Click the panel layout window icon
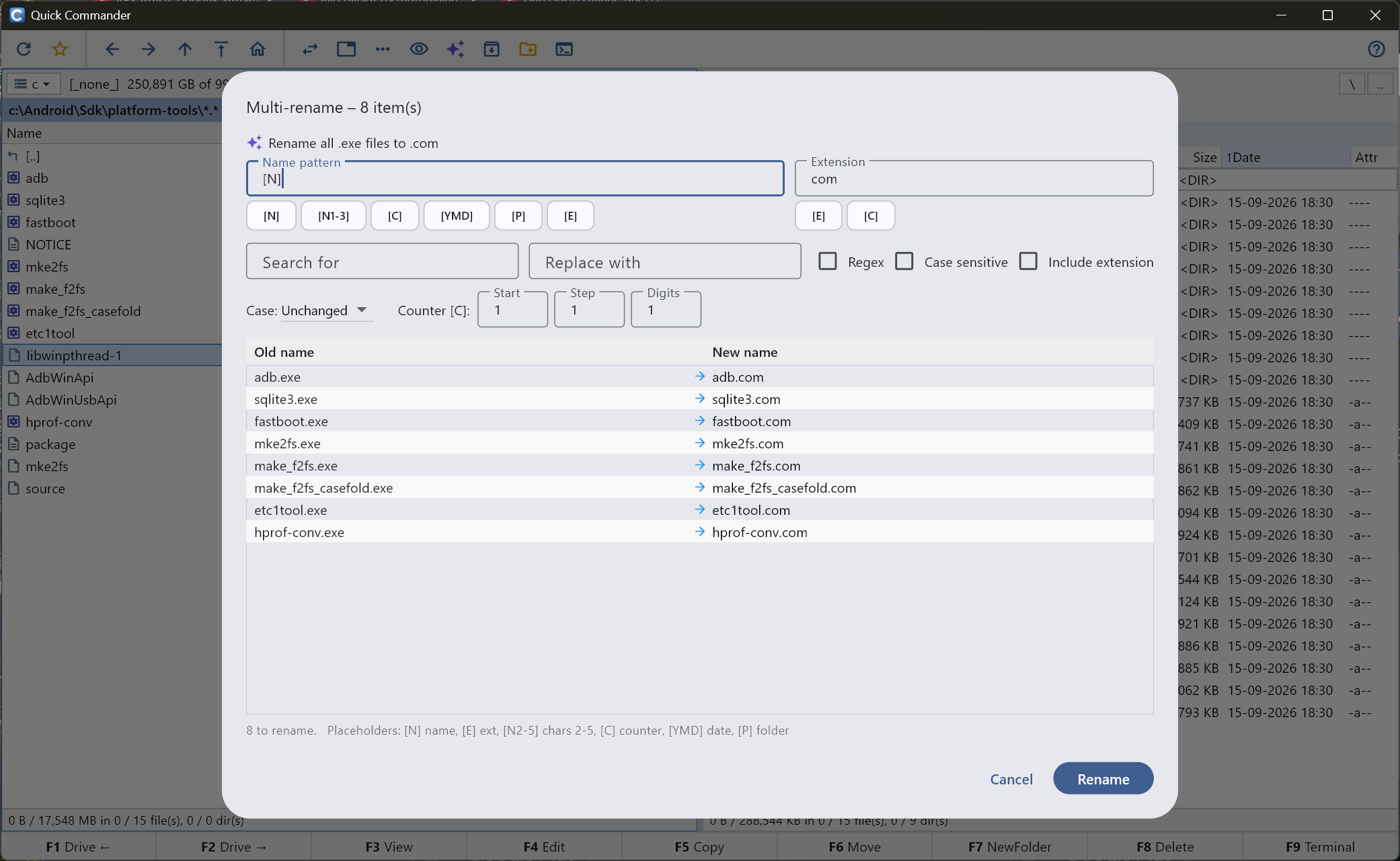This screenshot has width=1400, height=861. 346,49
